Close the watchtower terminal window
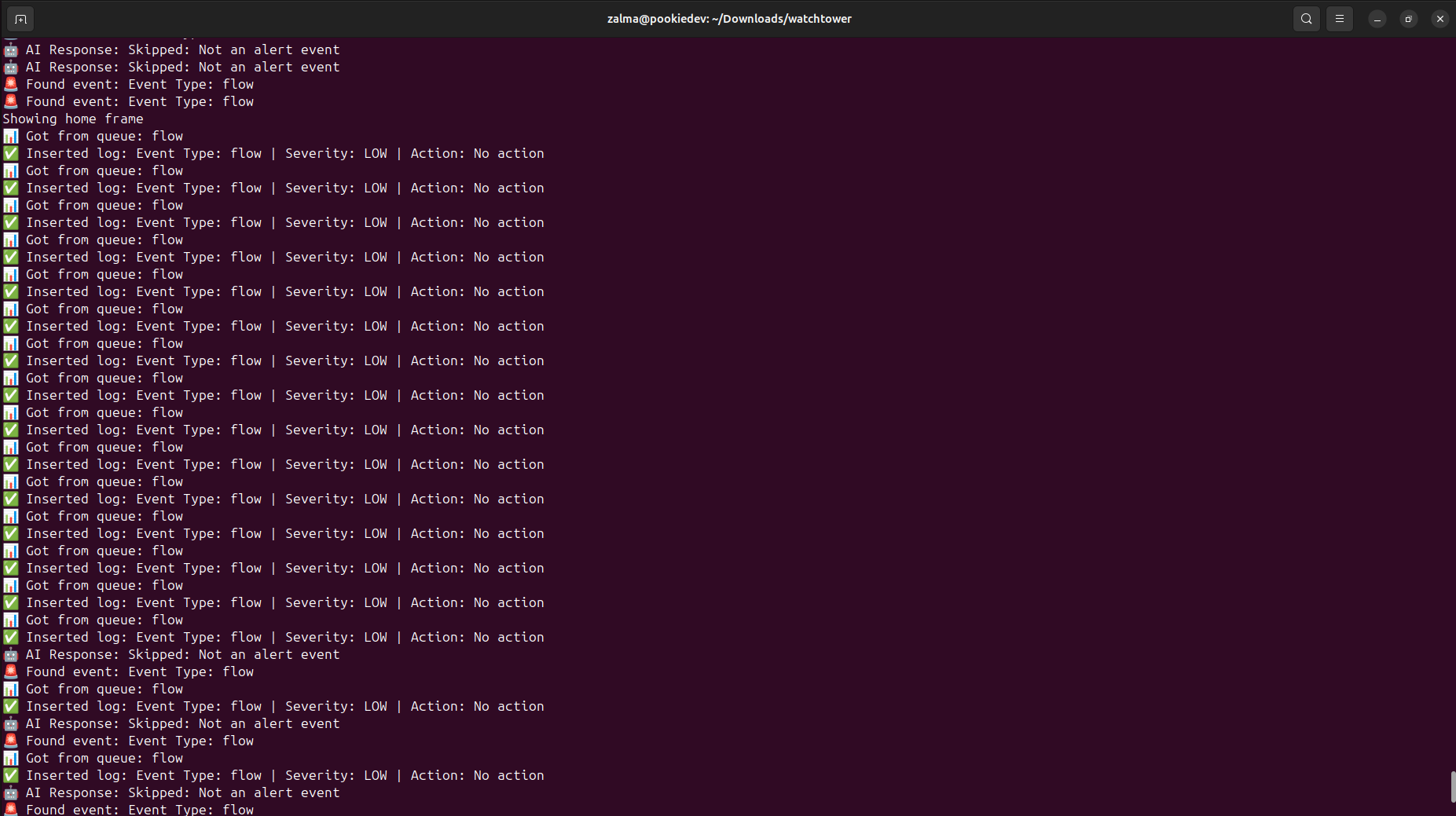Image resolution: width=1456 pixels, height=816 pixels. 1440,19
